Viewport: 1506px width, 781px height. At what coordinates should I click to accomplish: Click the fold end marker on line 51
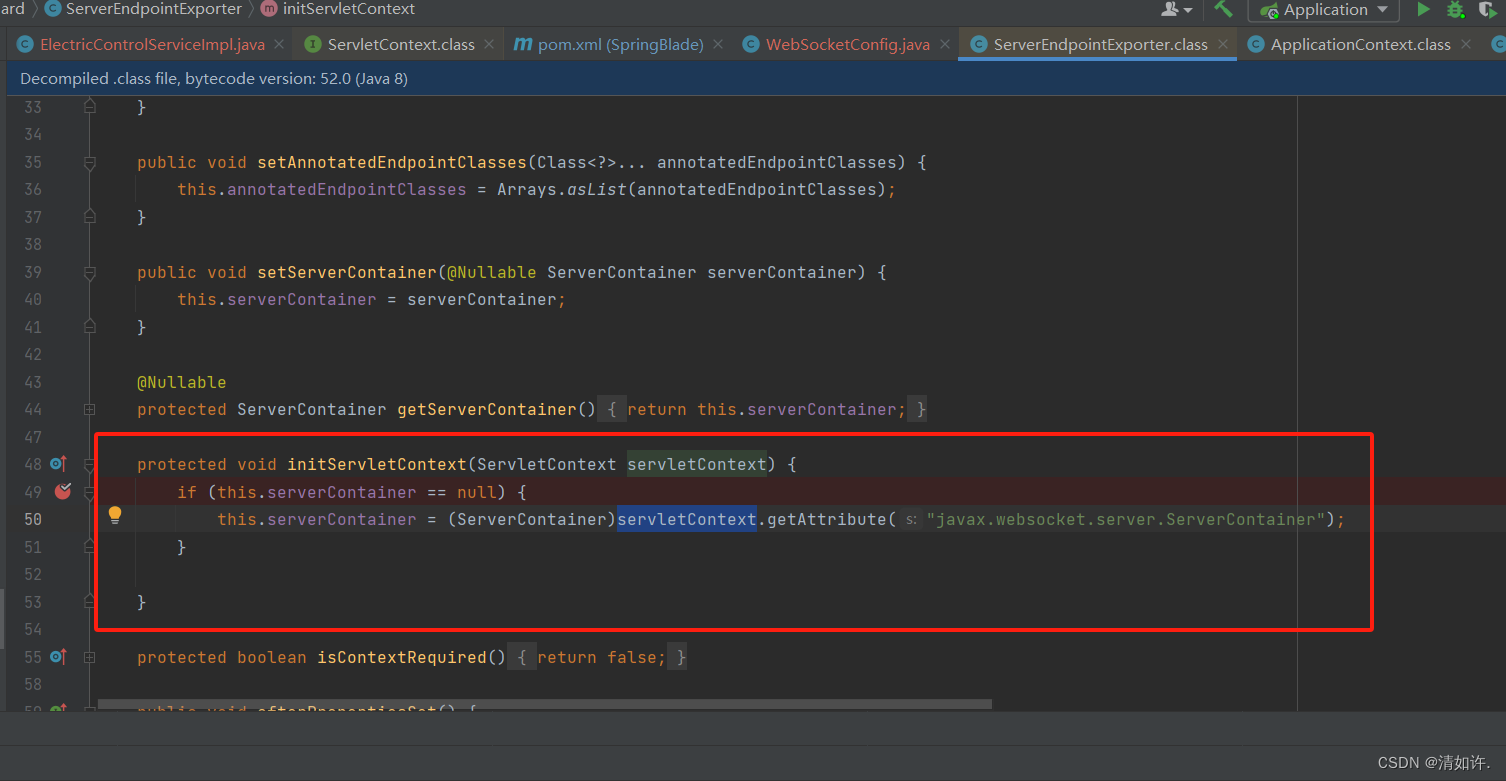click(x=90, y=546)
